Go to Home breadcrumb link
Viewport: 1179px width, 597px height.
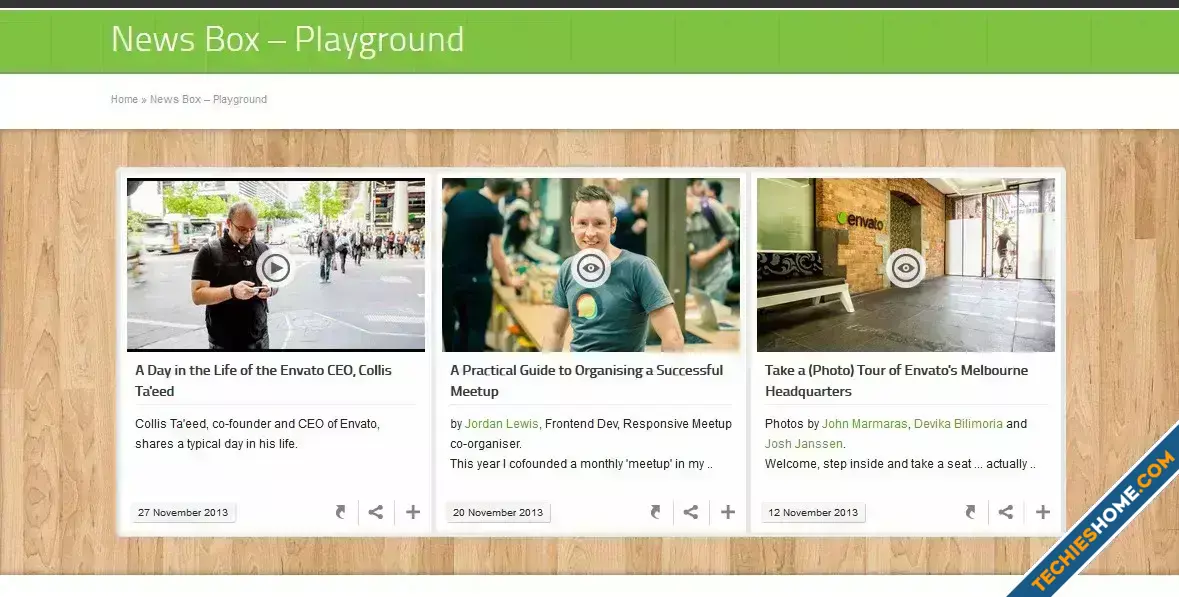point(124,99)
